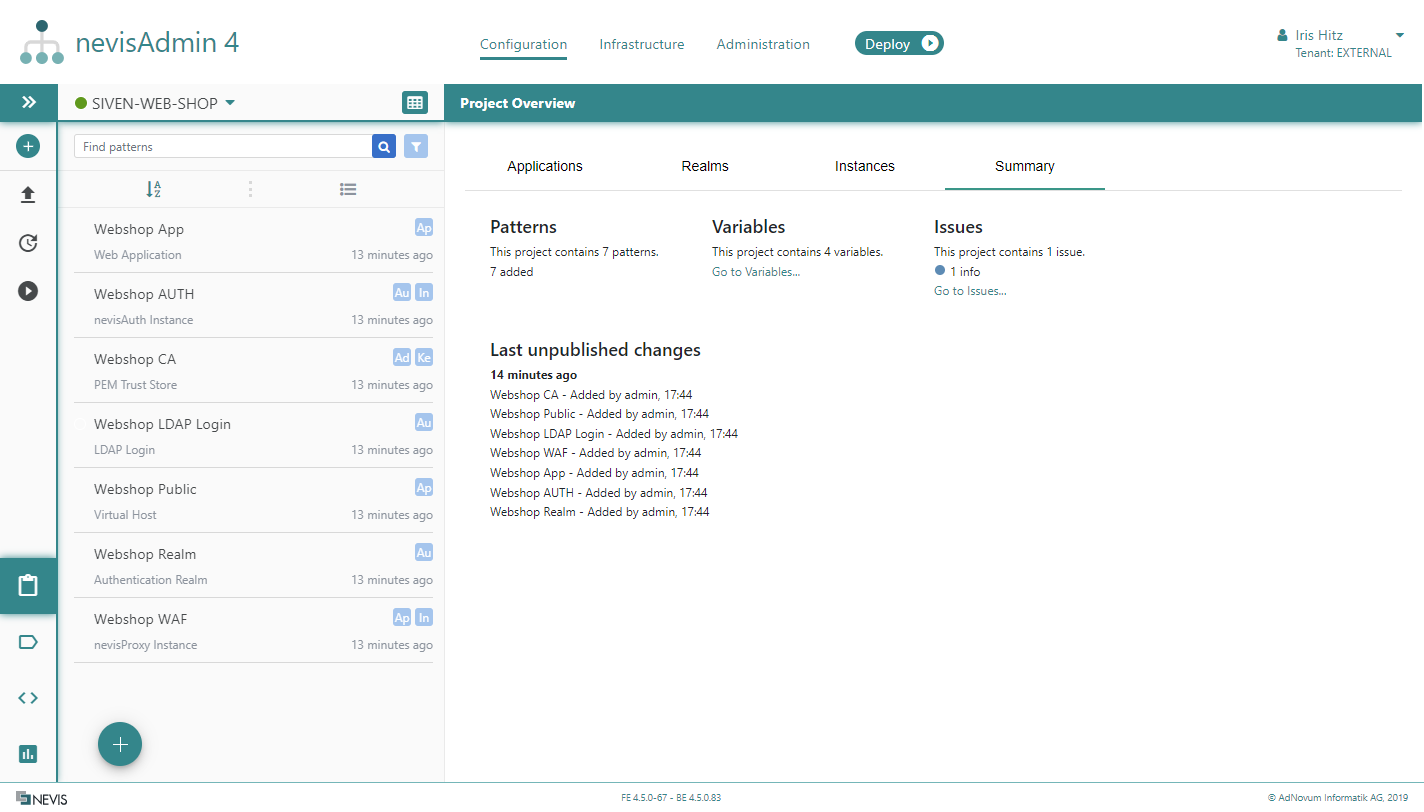The width and height of the screenshot is (1424, 812).
Task: Click the Au badge on Webshop Realm
Action: point(424,553)
